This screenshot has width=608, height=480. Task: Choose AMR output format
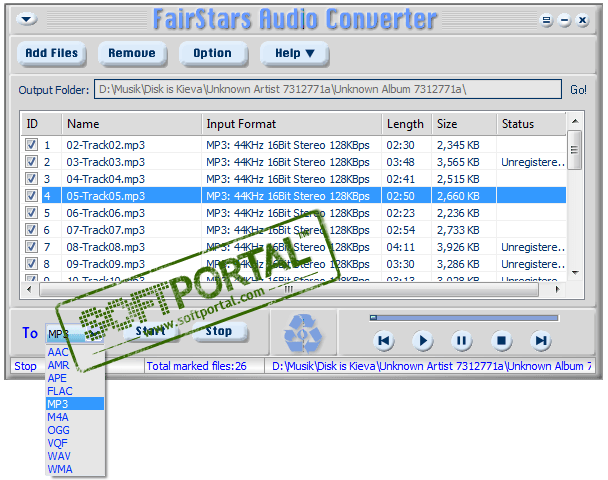tap(75, 365)
